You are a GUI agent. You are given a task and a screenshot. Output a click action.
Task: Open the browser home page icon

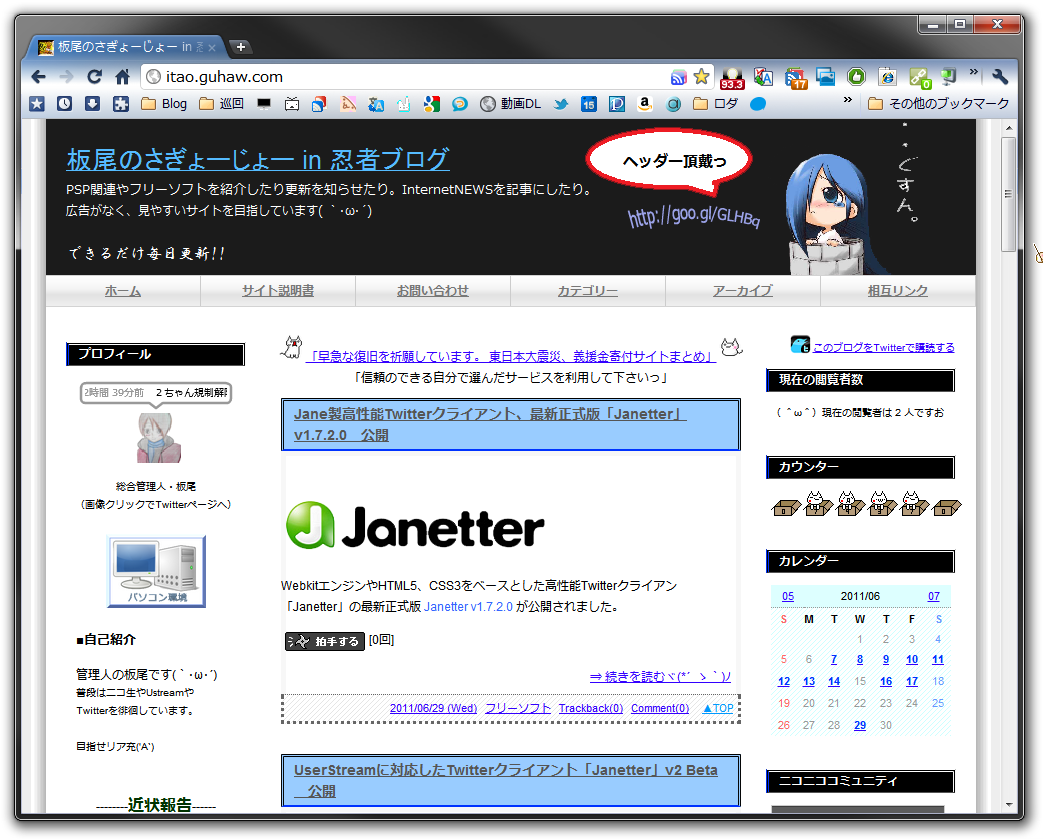(122, 77)
